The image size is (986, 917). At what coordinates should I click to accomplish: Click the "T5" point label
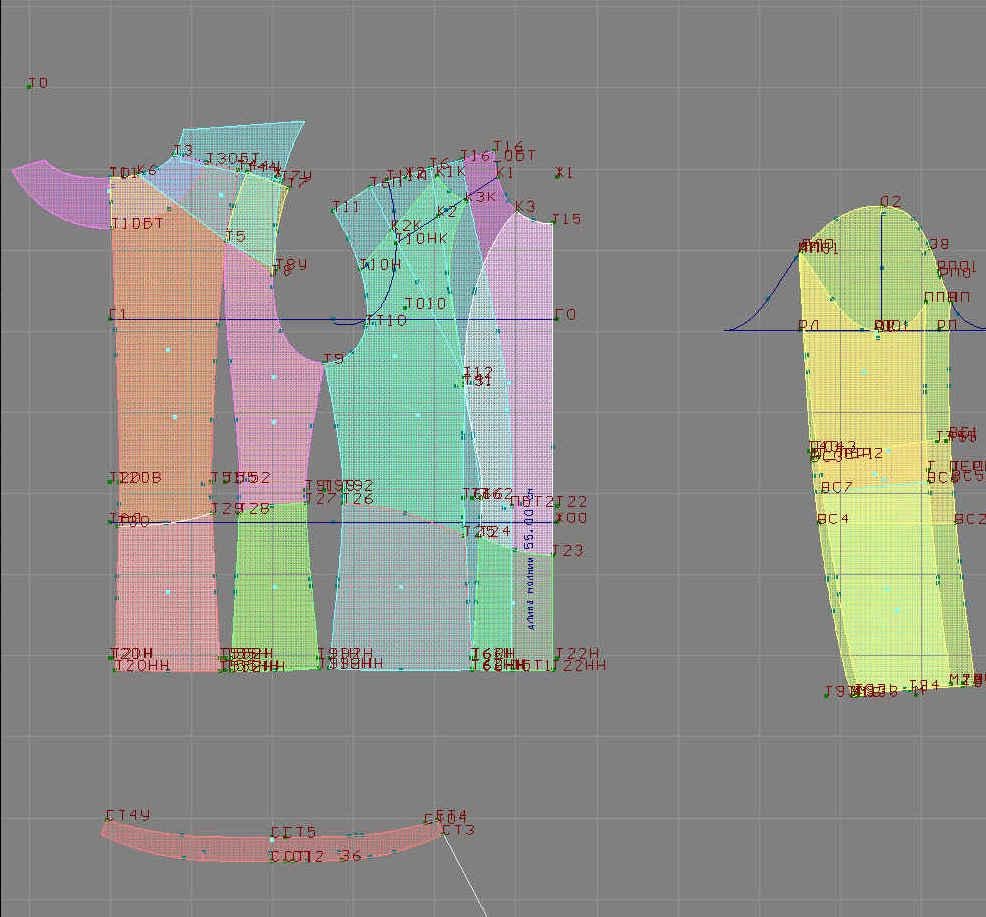point(236,236)
